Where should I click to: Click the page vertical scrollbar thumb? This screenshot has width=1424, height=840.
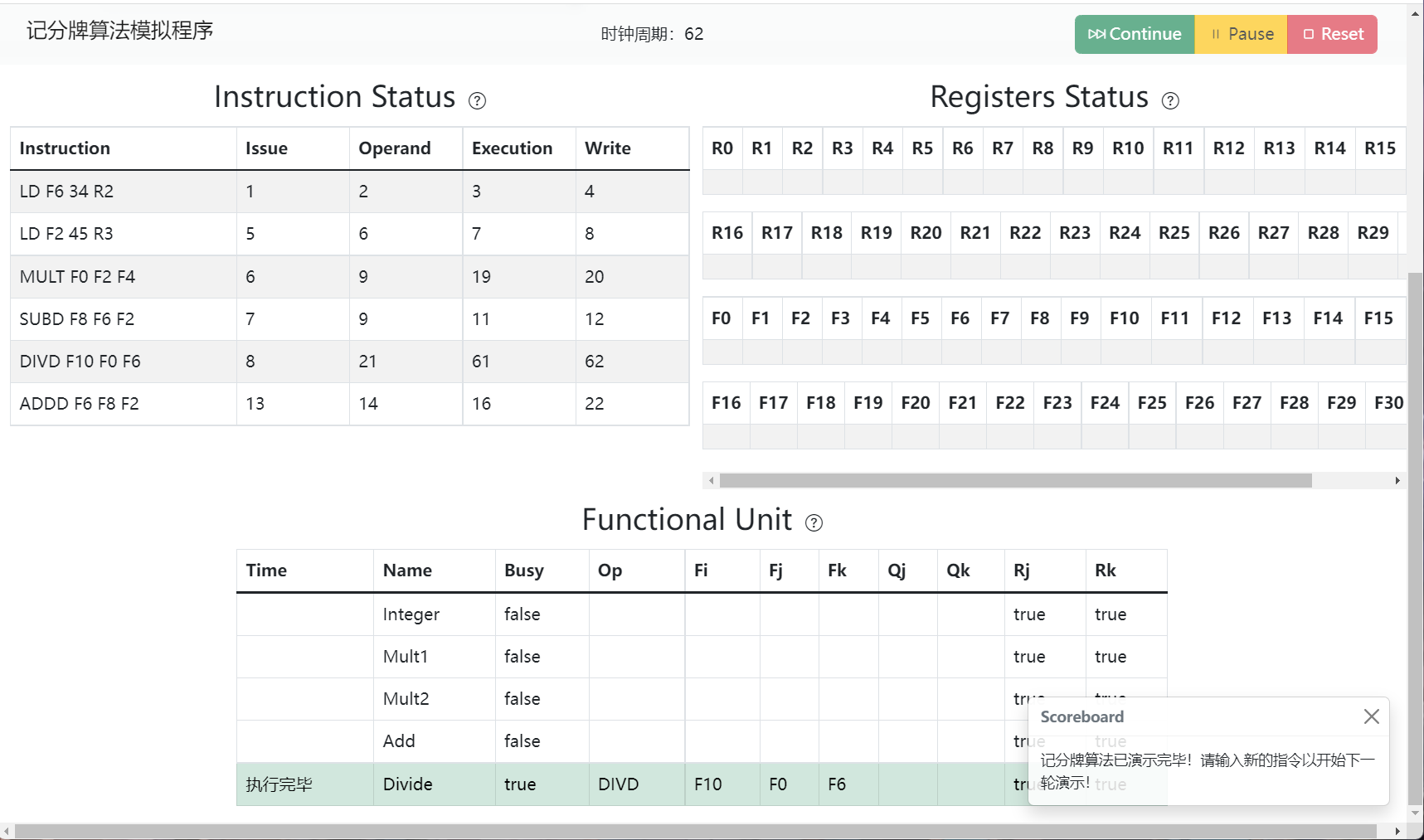pos(1416,539)
